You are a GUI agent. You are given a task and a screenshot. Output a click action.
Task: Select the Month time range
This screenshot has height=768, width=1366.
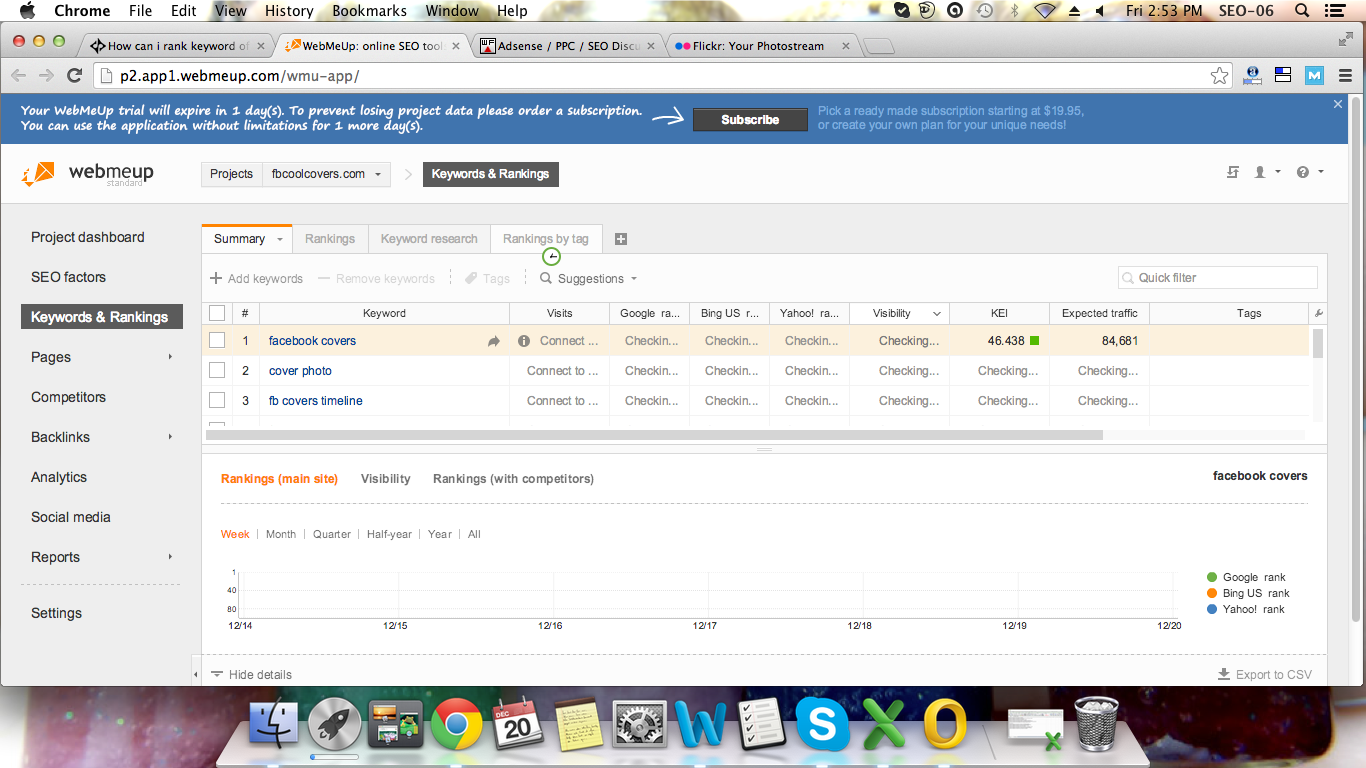point(281,534)
